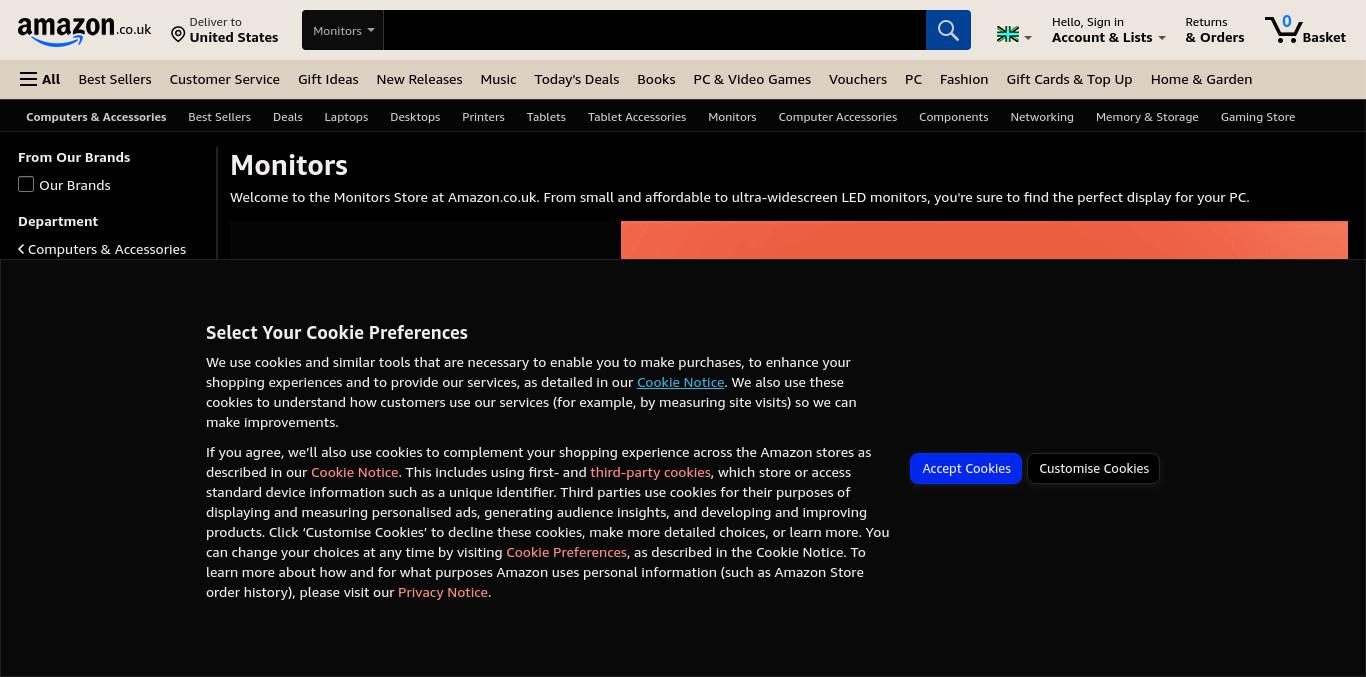Go to Components

tap(953, 117)
